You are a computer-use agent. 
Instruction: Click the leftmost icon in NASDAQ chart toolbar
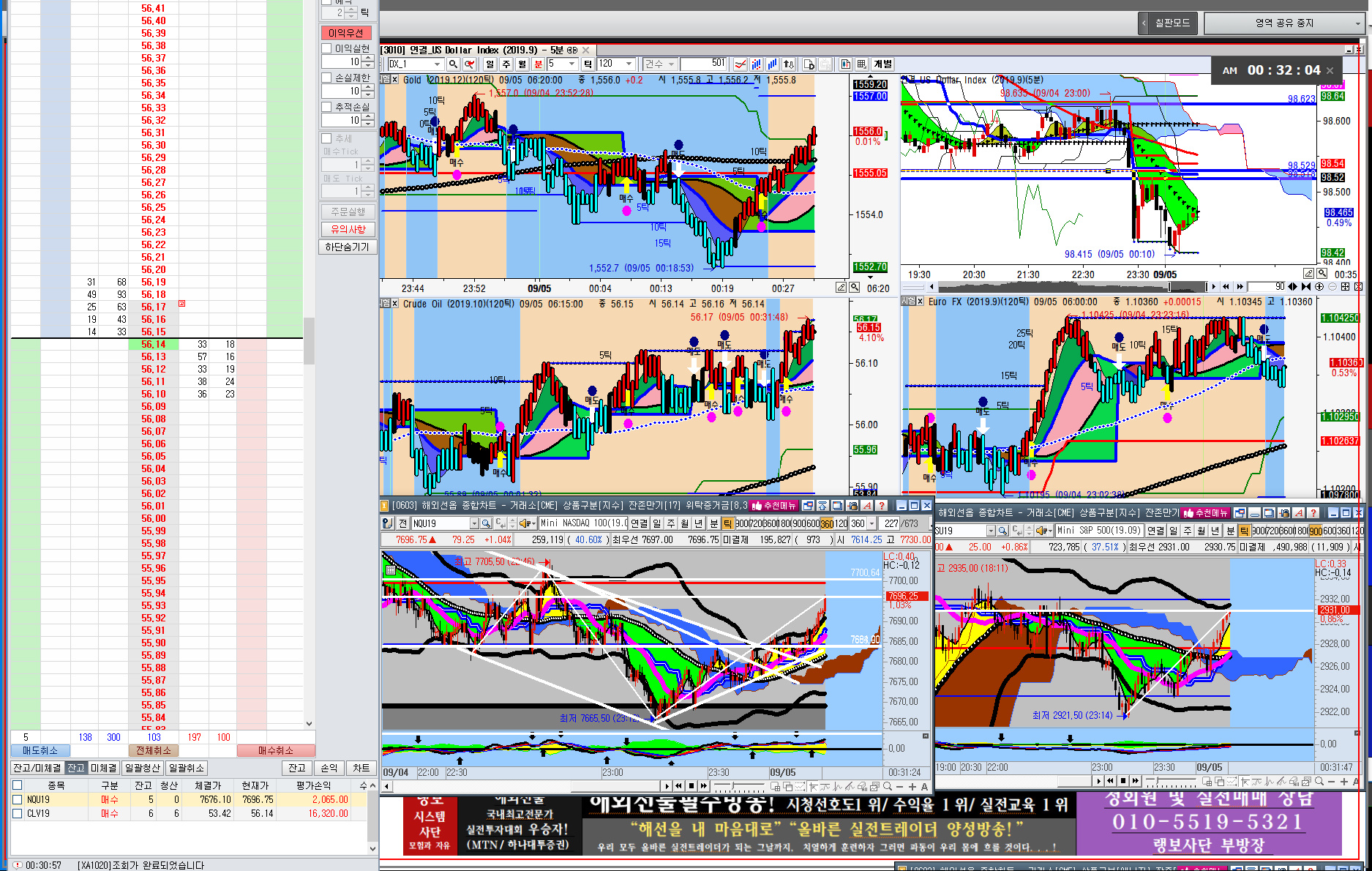(388, 523)
